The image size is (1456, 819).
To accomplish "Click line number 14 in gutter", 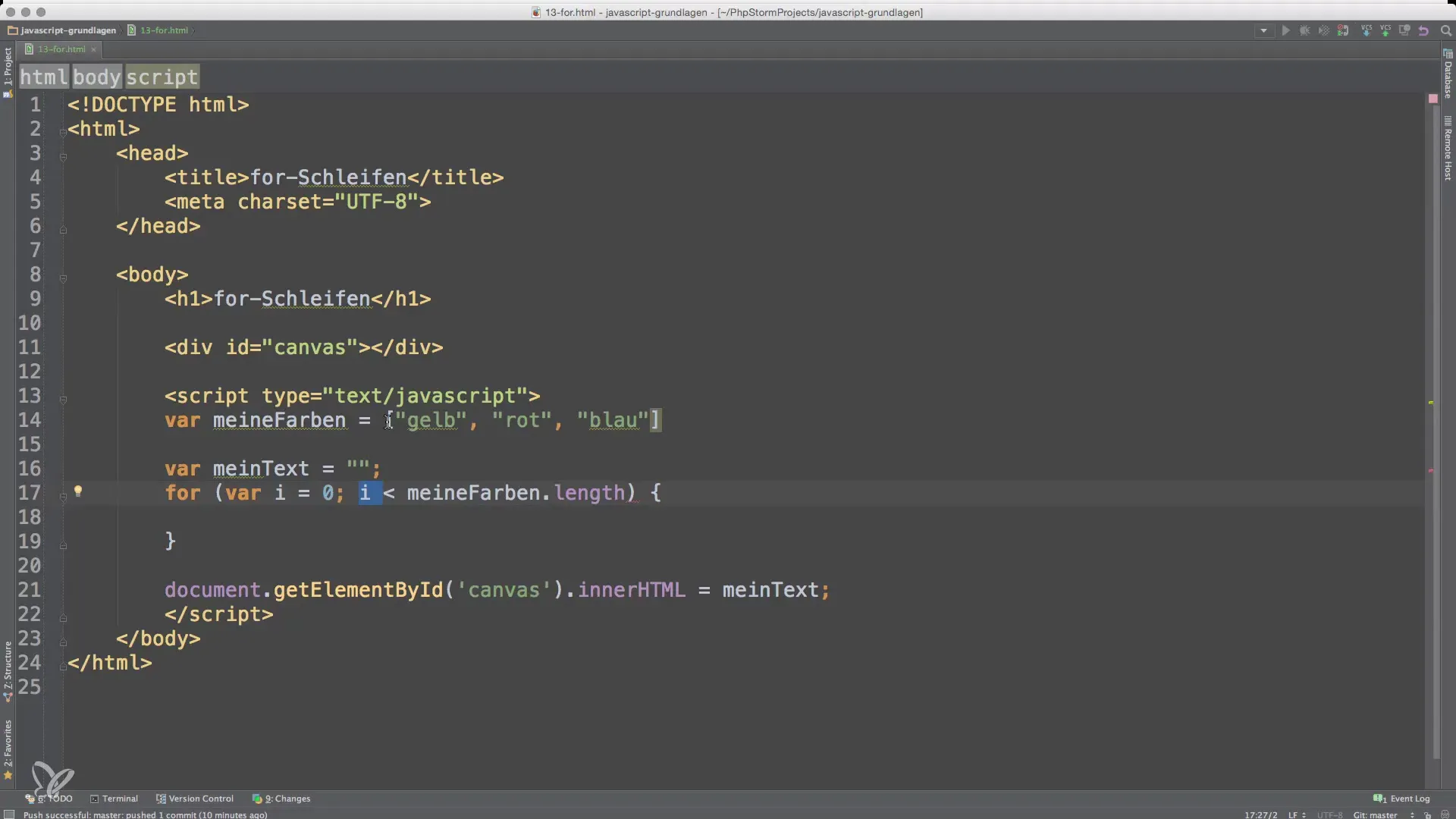I will pos(30,420).
